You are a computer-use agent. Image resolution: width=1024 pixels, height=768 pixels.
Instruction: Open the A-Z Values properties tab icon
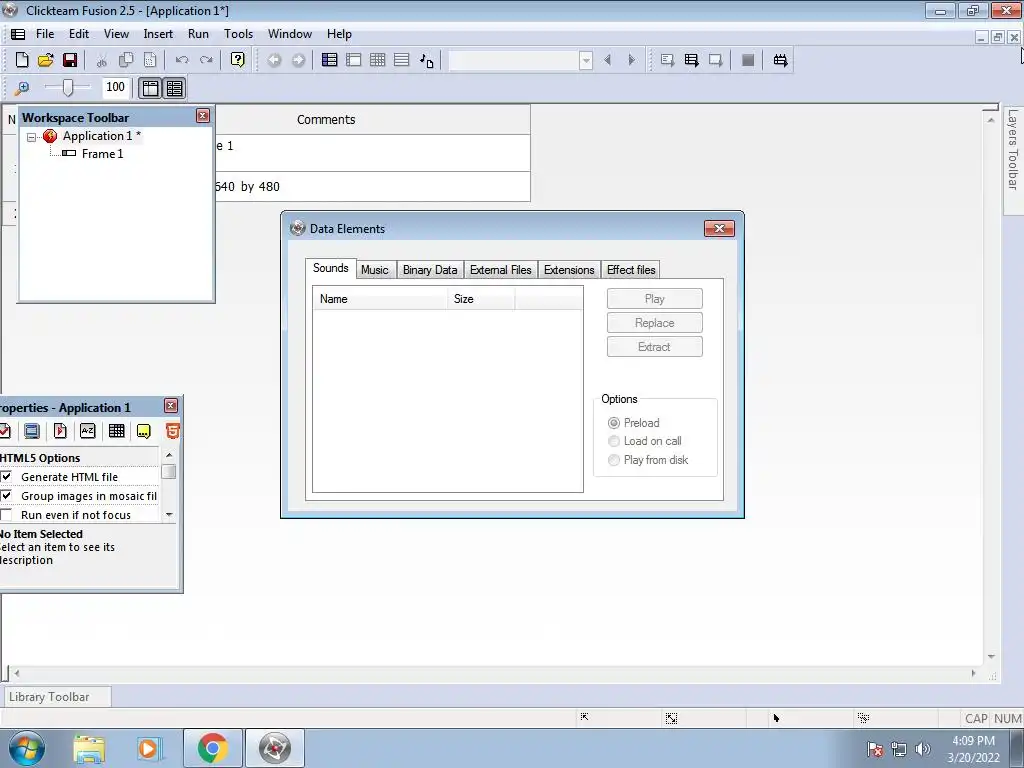[x=88, y=431]
